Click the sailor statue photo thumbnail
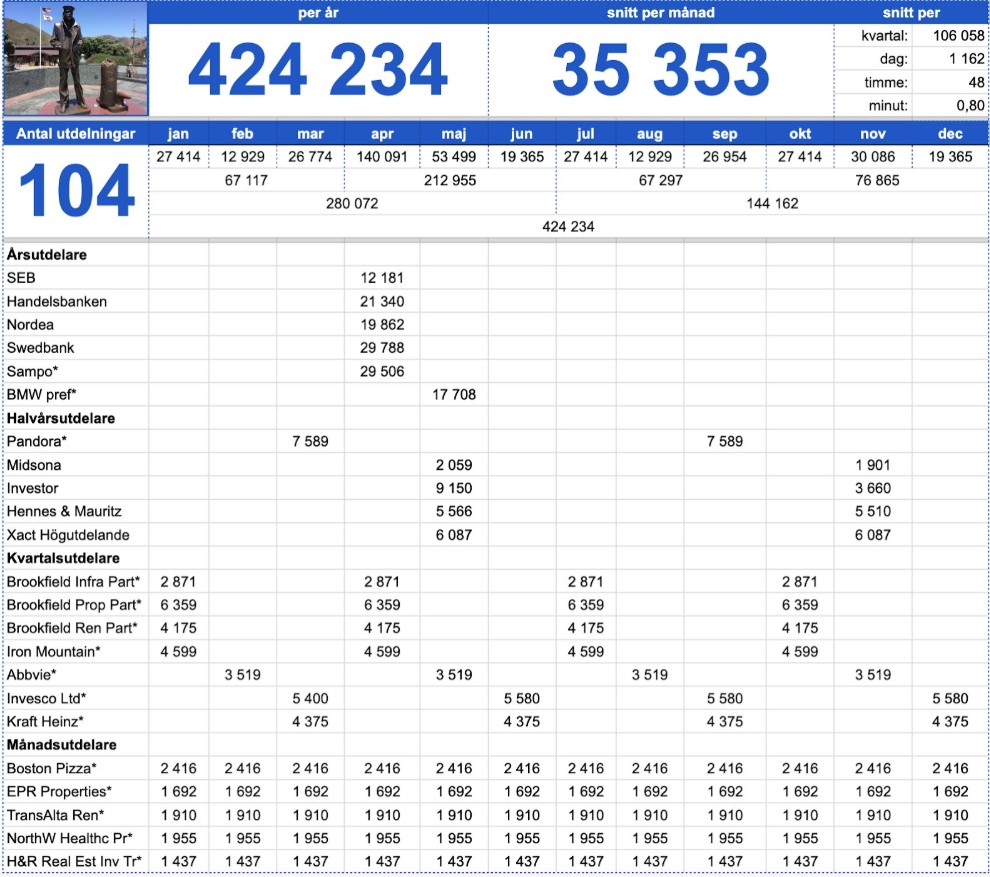990x877 pixels. point(75,59)
